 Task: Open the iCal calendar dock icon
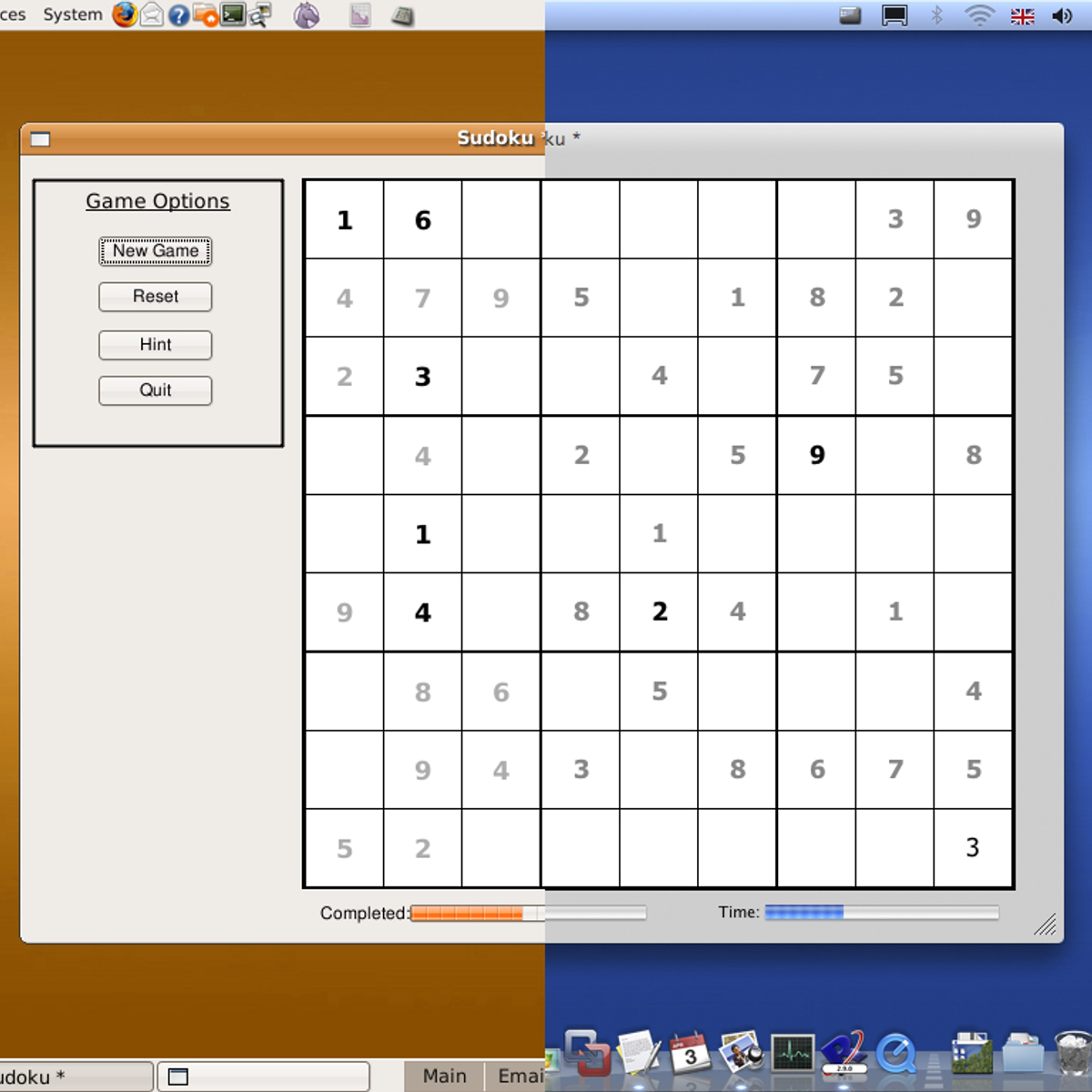coord(690,1054)
